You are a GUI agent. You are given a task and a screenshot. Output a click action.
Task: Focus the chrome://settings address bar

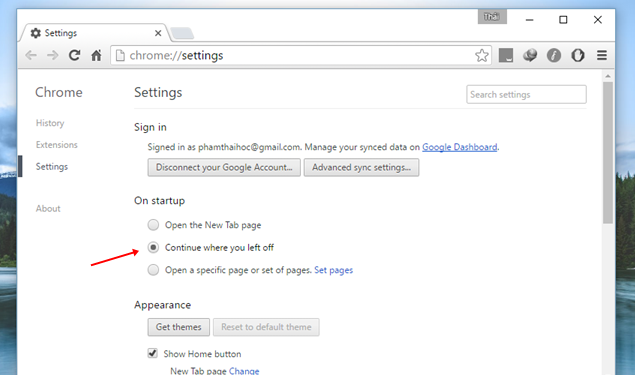coord(300,55)
